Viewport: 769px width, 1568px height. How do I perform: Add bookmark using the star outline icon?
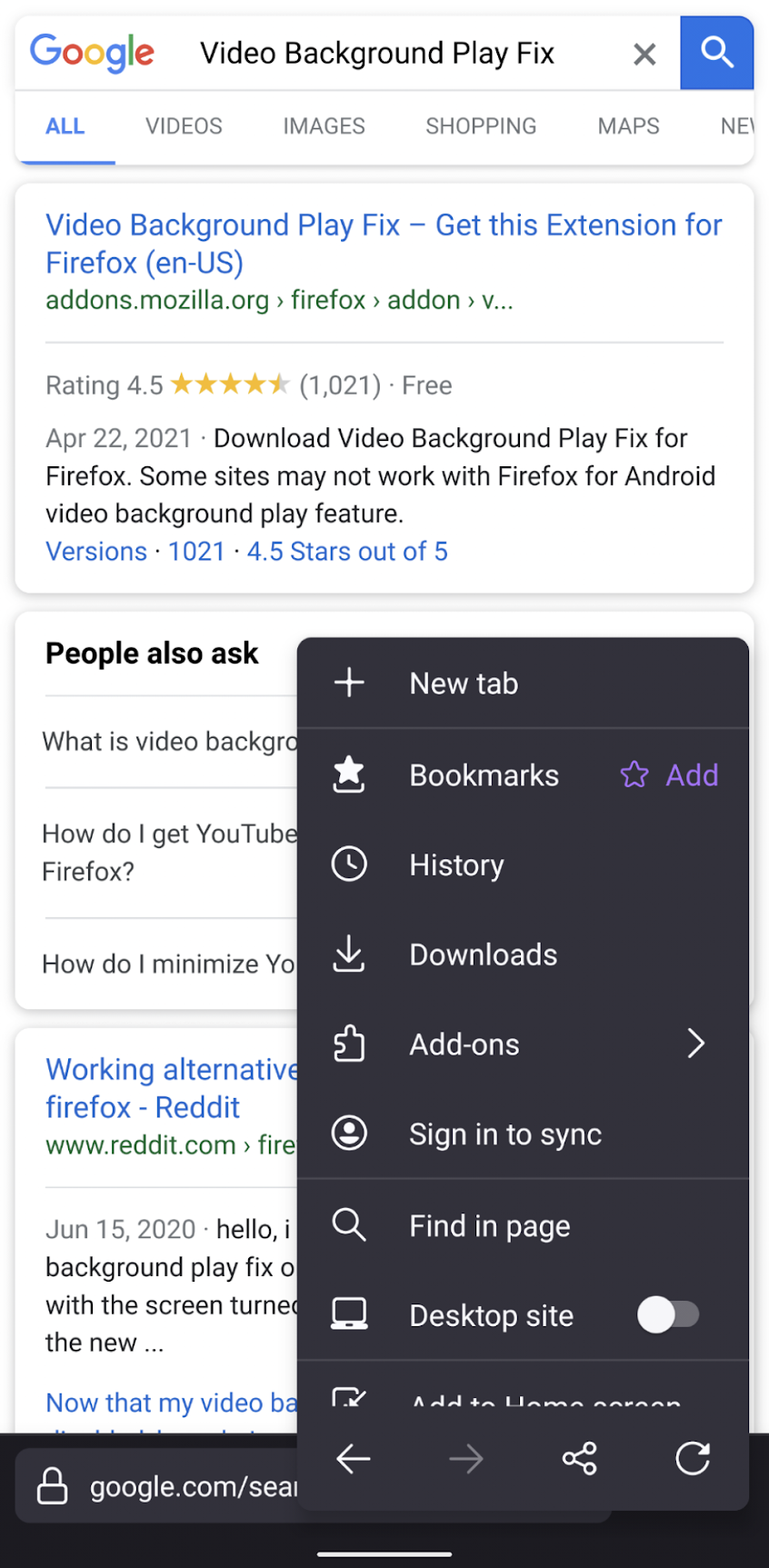point(634,774)
